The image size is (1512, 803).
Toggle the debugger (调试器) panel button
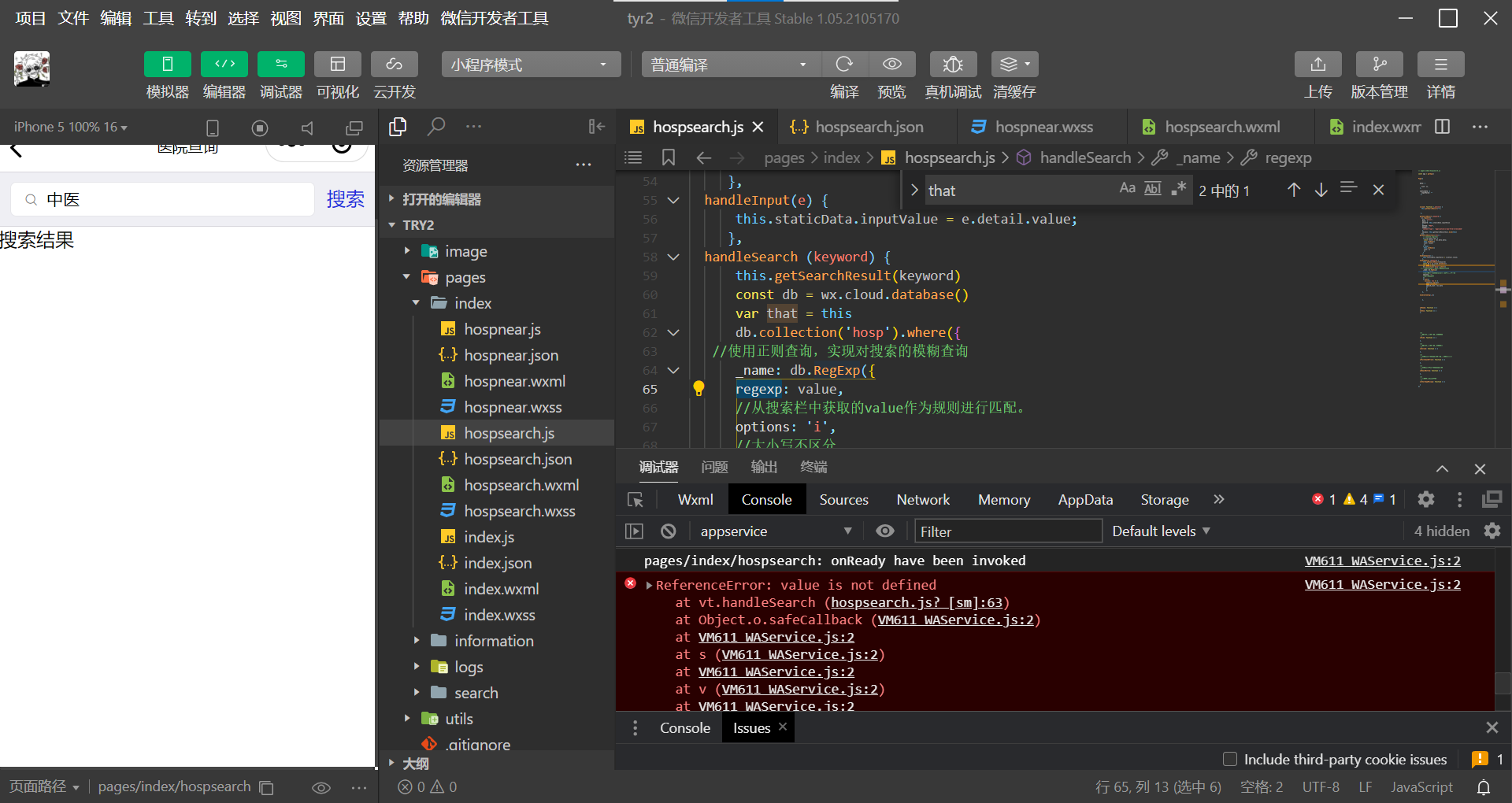click(x=281, y=65)
